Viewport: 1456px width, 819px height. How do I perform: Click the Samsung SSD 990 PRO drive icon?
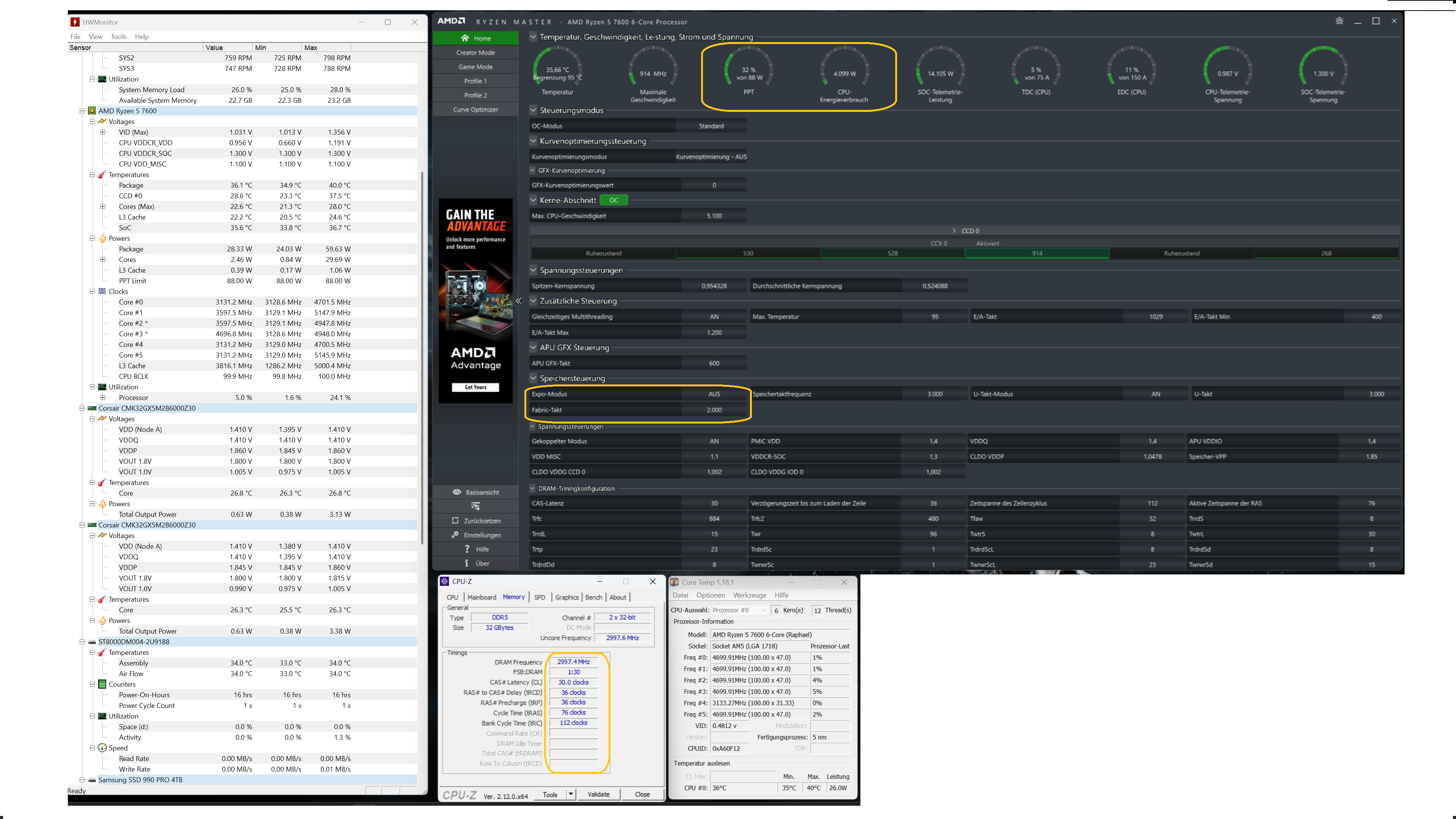coord(92,780)
